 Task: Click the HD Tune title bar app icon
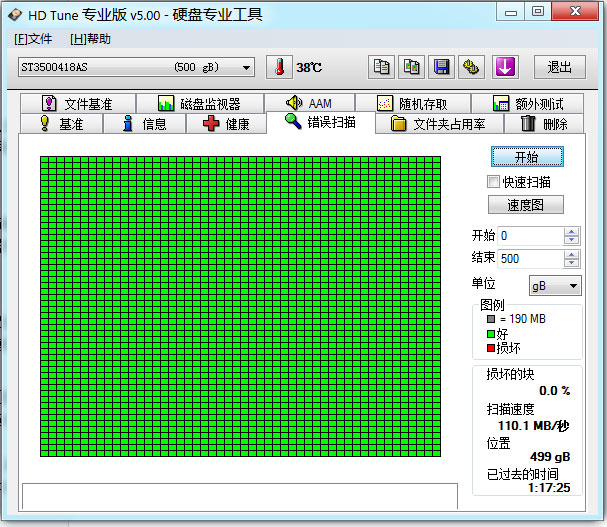pos(15,15)
